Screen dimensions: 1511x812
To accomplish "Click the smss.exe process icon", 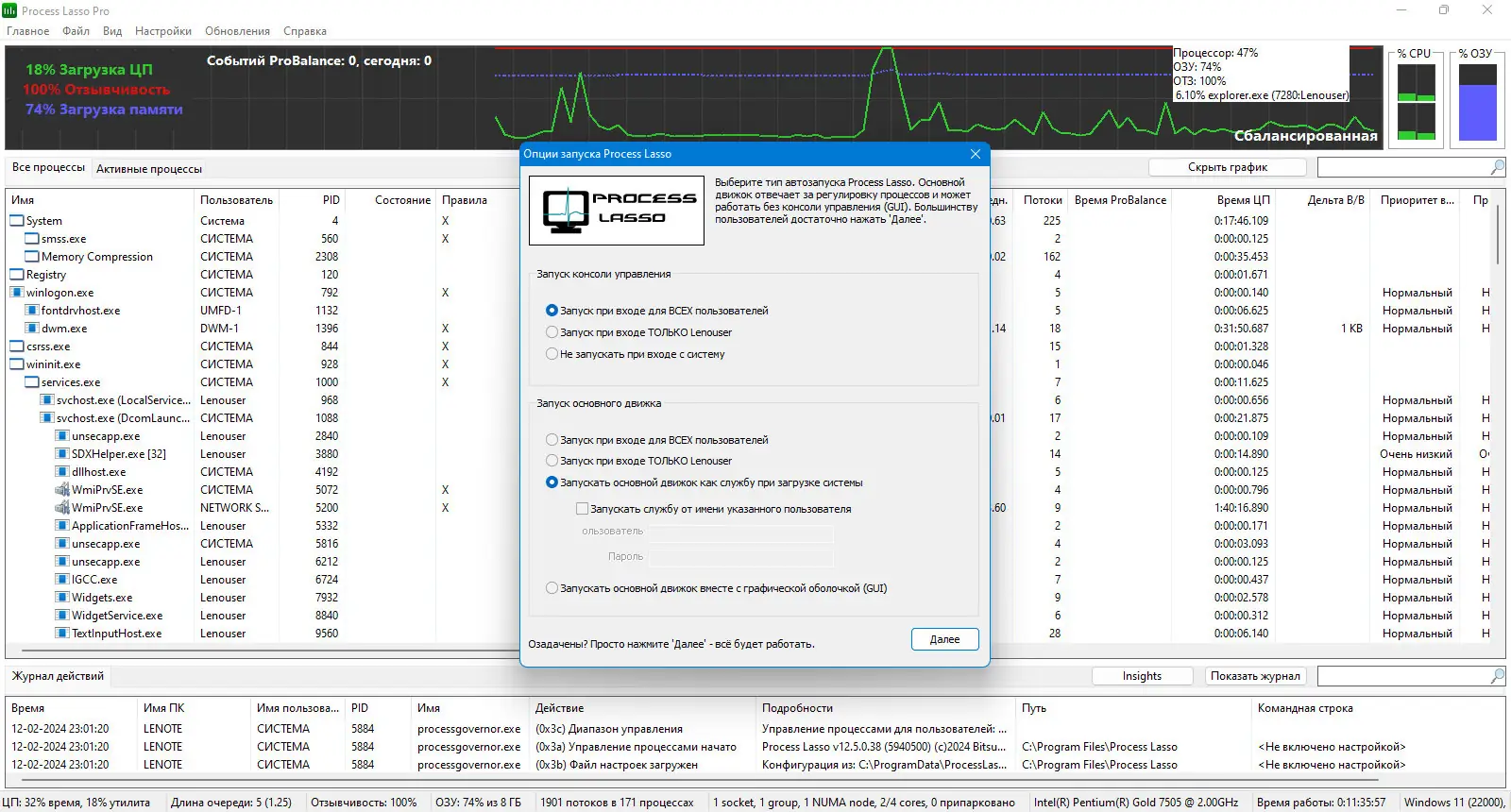I will tap(32, 239).
